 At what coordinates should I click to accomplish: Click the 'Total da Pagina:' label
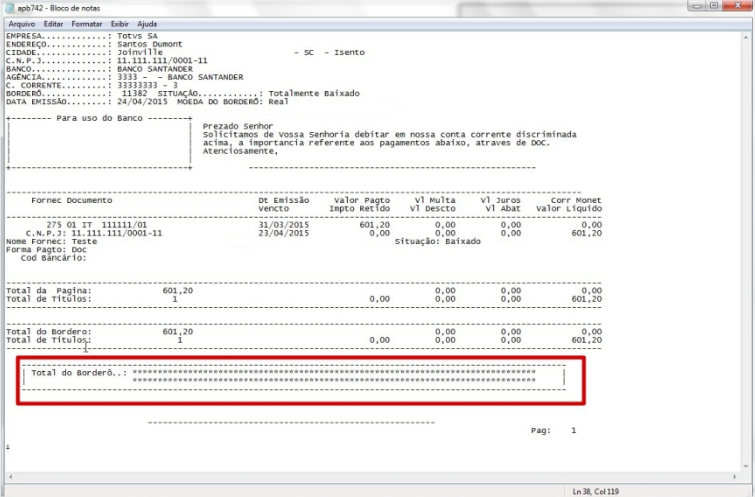(49, 291)
